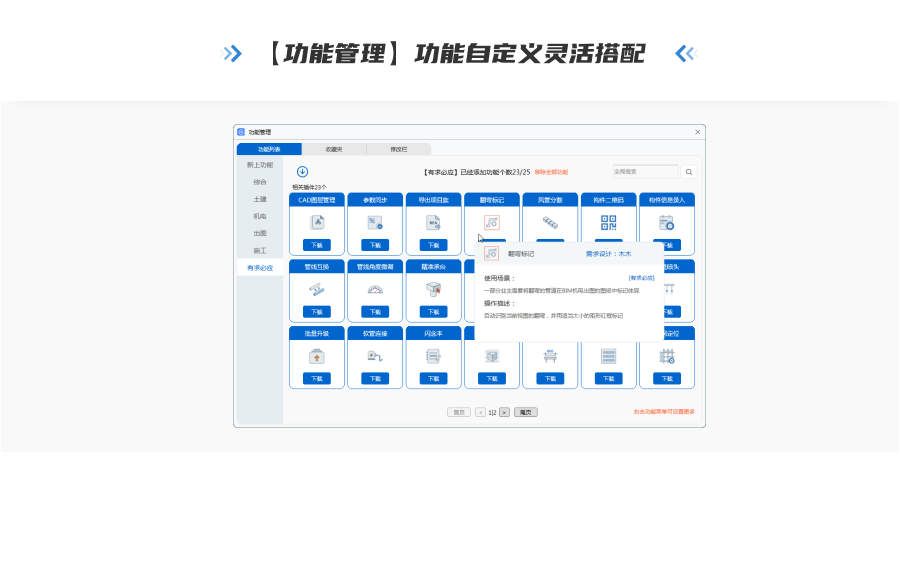Open the 修改栏 tab
900x571 pixels.
pos(399,149)
